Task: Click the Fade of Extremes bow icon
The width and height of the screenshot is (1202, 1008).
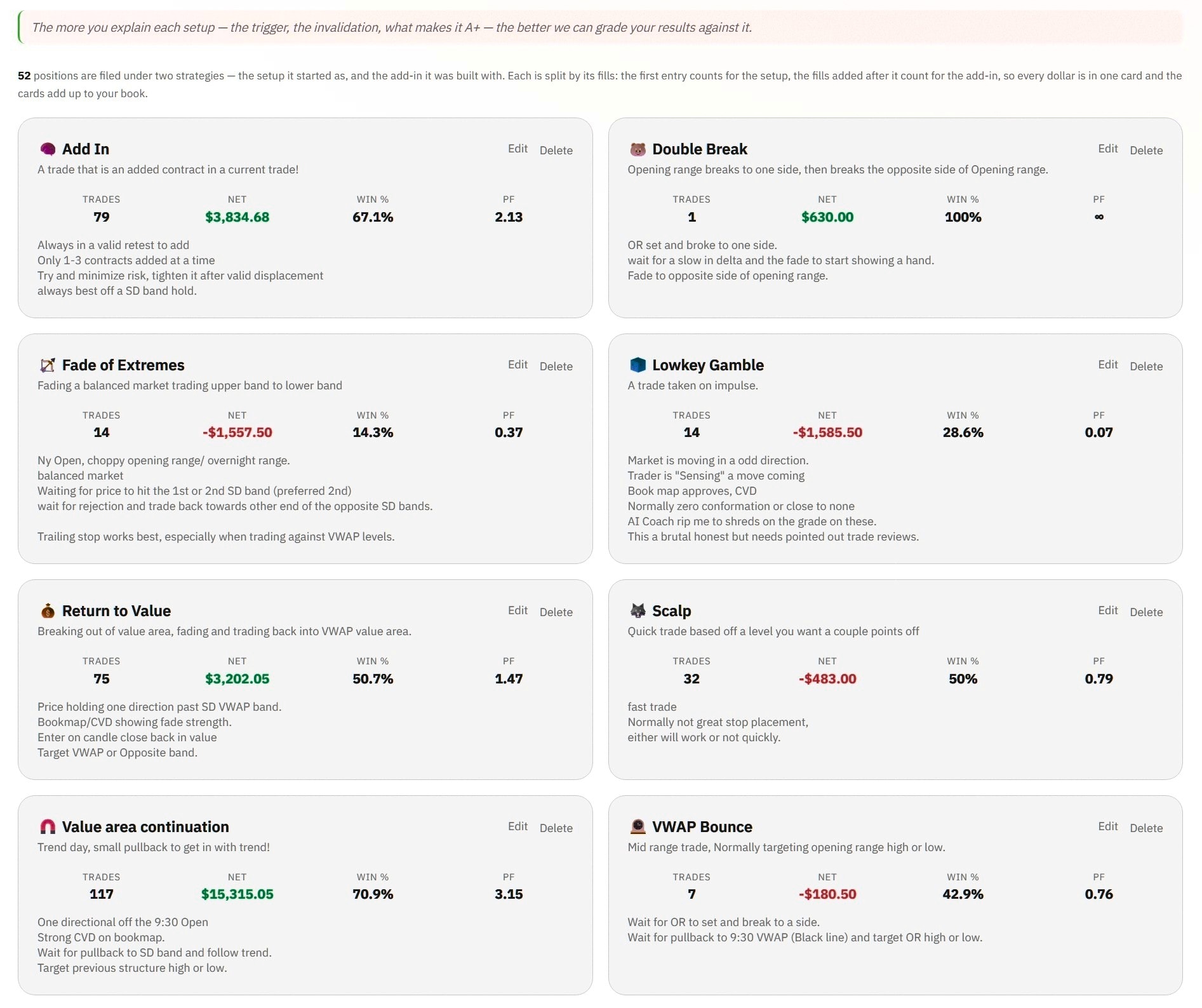Action: [48, 365]
